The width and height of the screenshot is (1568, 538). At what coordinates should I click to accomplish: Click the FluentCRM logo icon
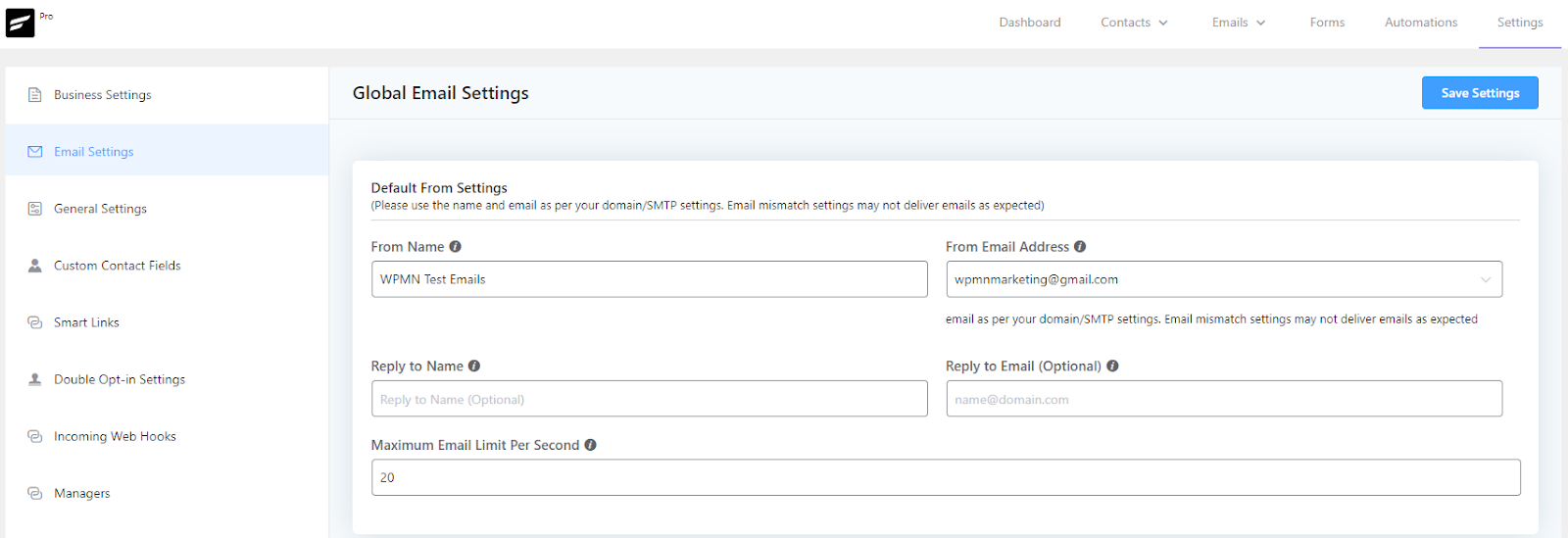20,23
